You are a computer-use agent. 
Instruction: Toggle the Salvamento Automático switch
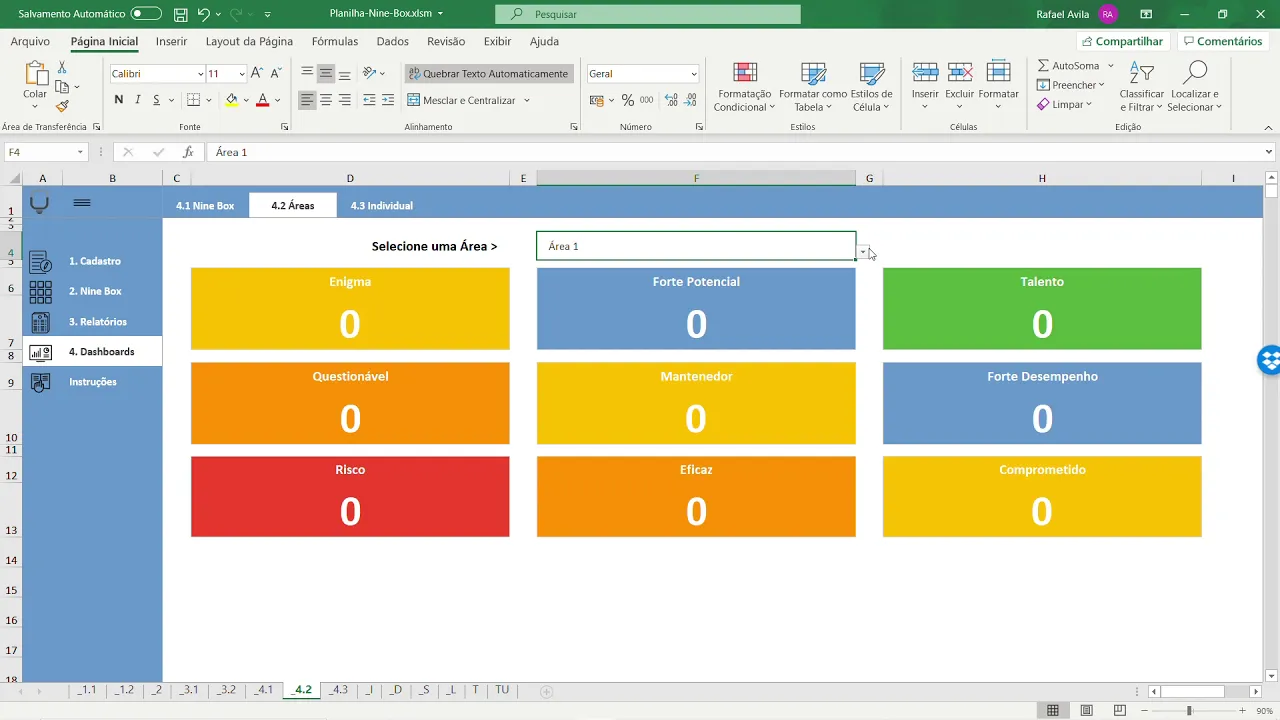tap(146, 14)
